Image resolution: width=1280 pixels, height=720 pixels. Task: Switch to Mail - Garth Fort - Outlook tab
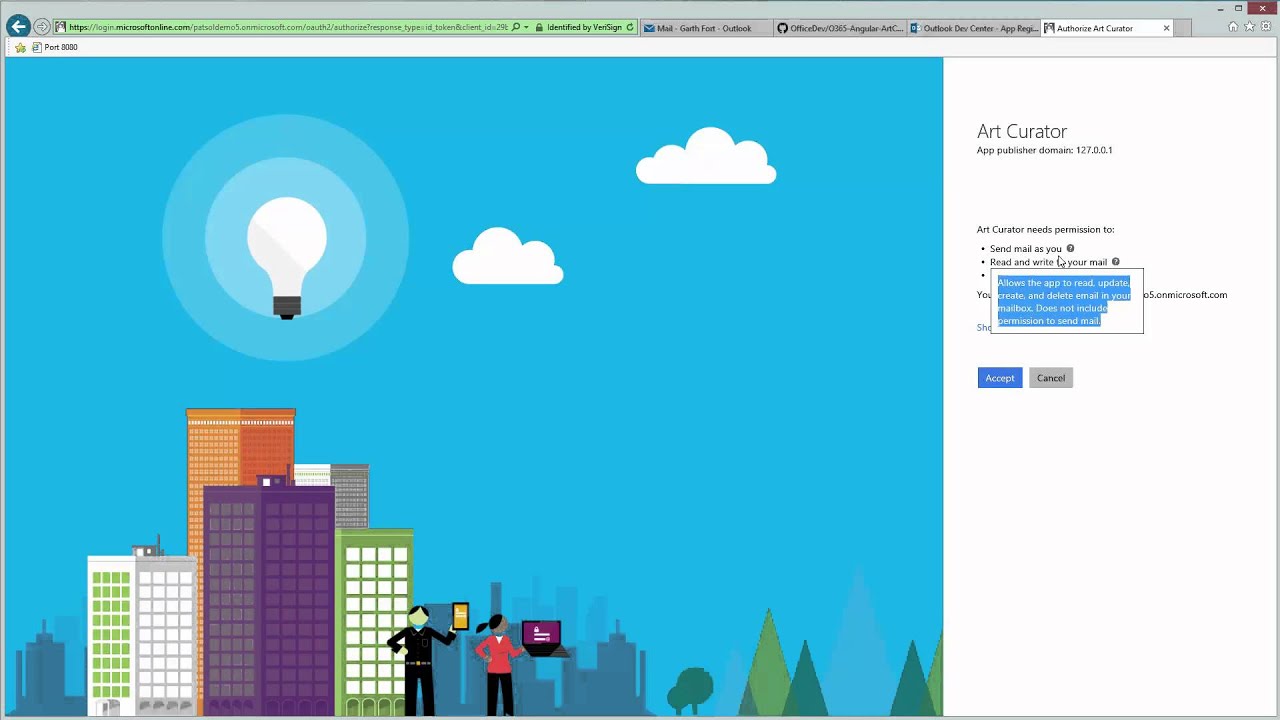pos(705,28)
